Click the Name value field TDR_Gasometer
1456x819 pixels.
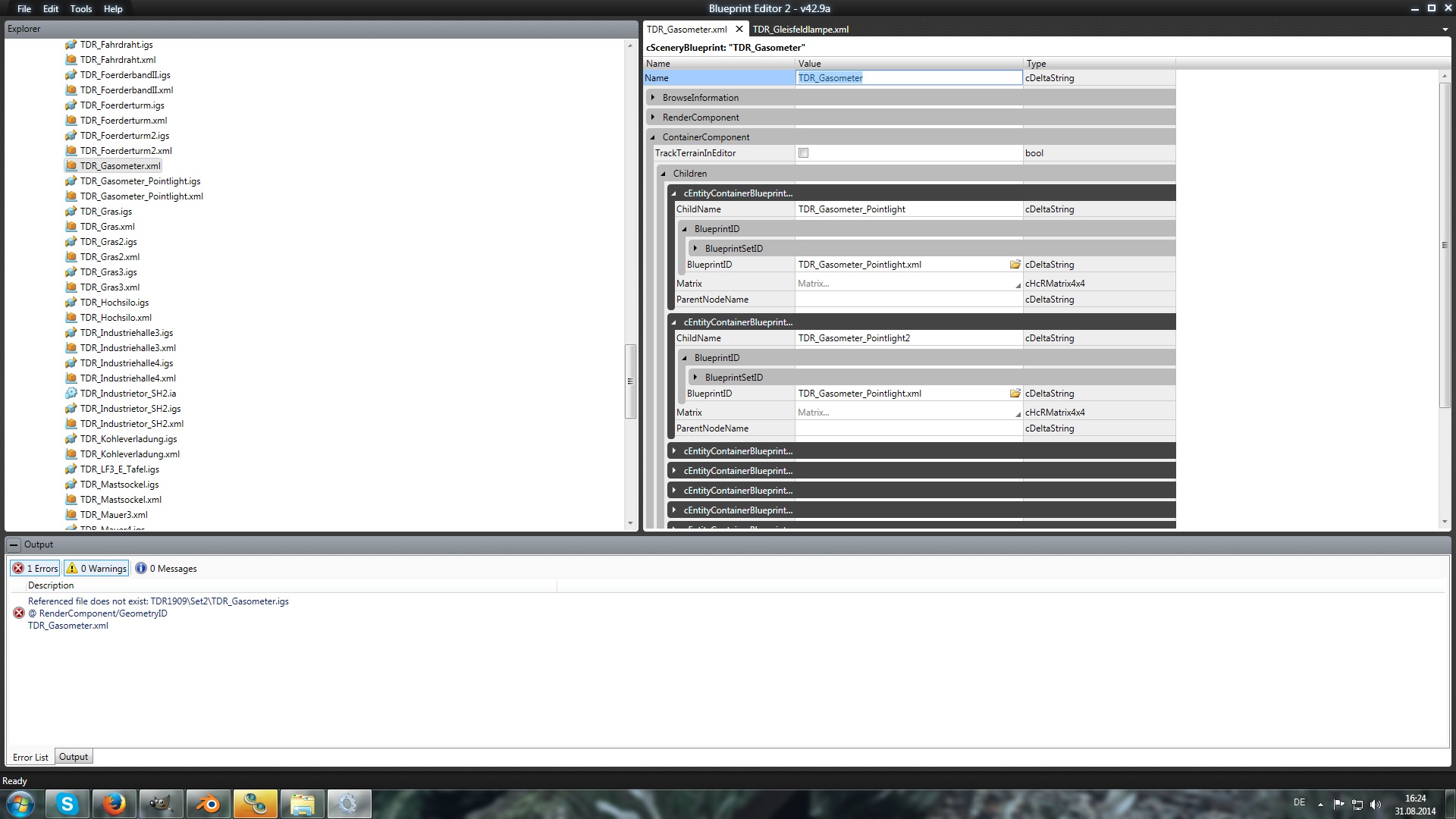point(908,78)
